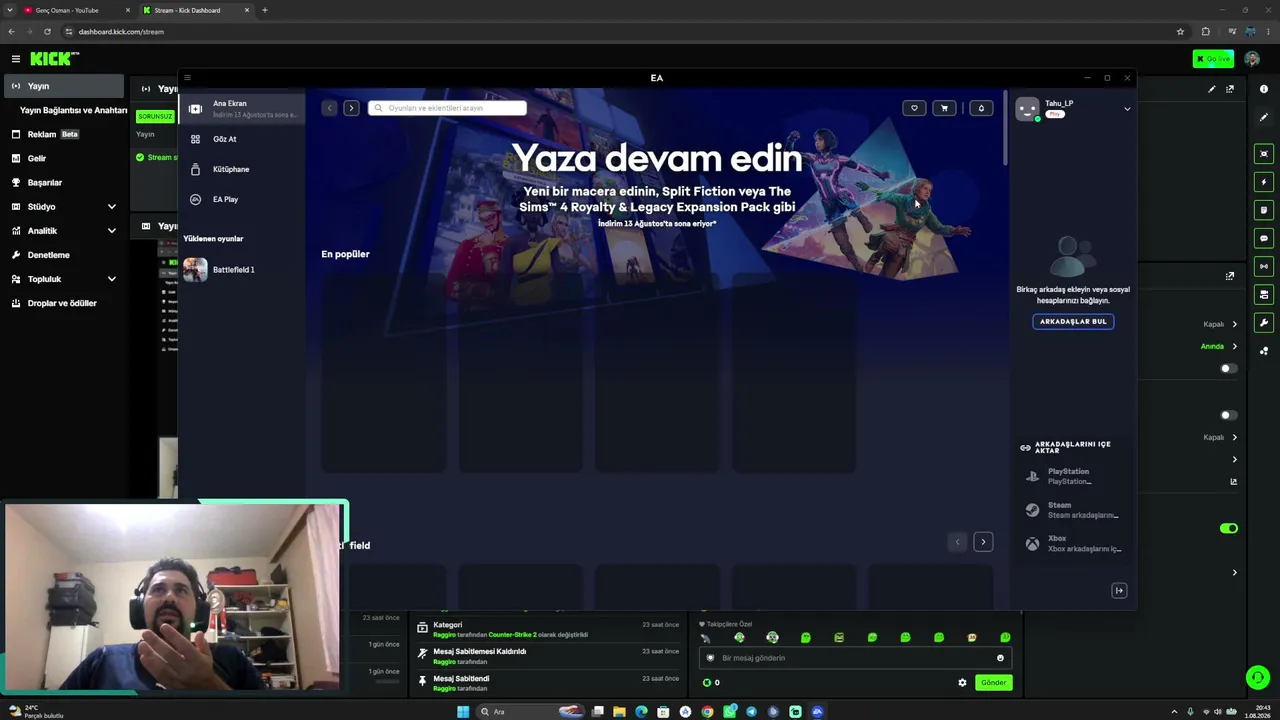Open the chat bubble icon in Kick sidebar
This screenshot has height=720, width=1280.
pyautogui.click(x=1264, y=238)
